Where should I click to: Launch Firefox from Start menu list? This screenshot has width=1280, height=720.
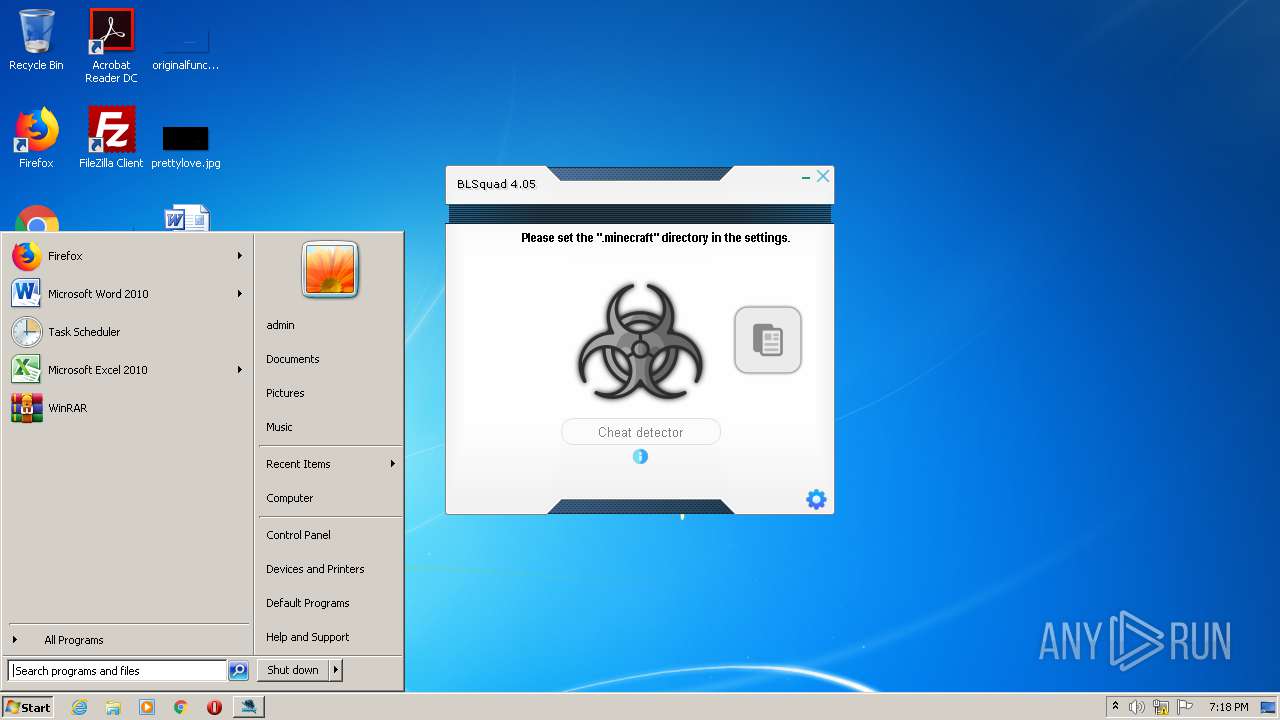[x=127, y=256]
